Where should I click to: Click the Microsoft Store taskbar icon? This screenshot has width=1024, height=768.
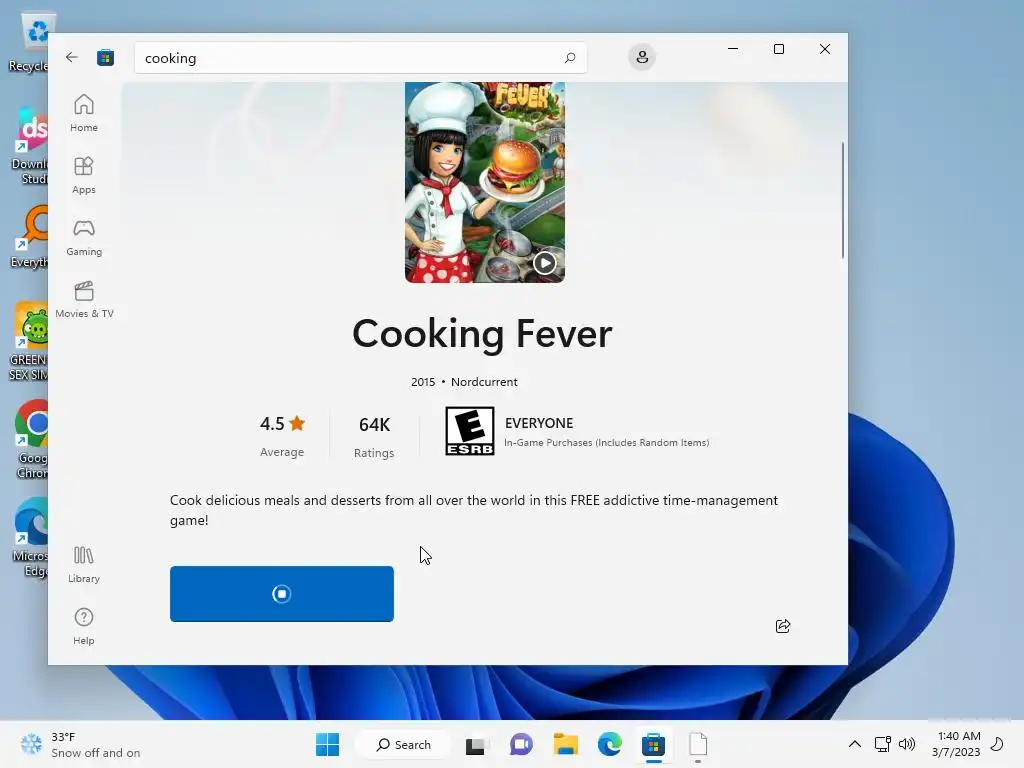653,744
